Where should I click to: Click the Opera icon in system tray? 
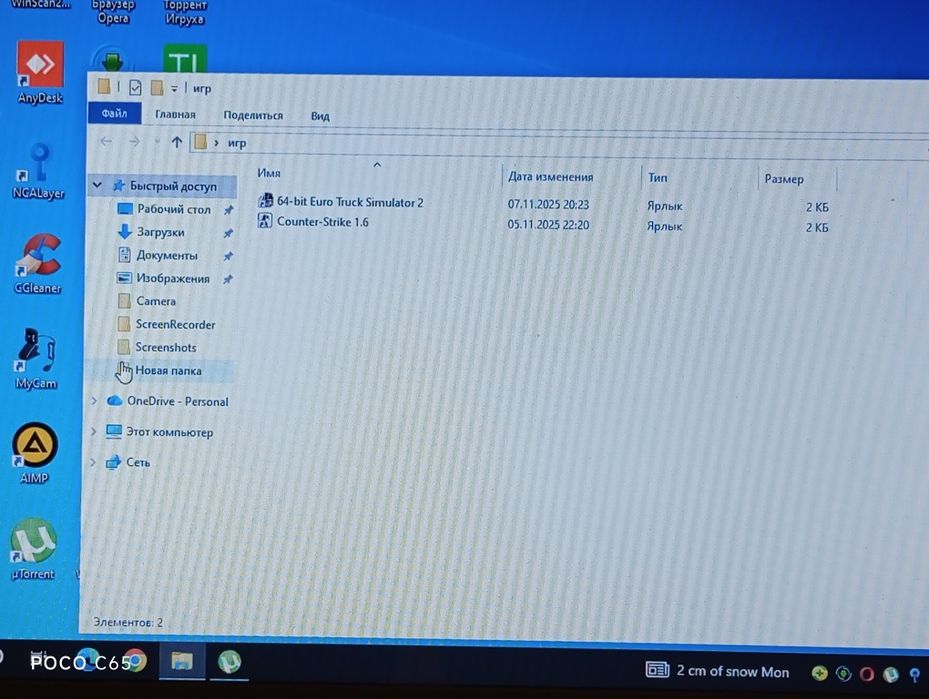pos(867,674)
